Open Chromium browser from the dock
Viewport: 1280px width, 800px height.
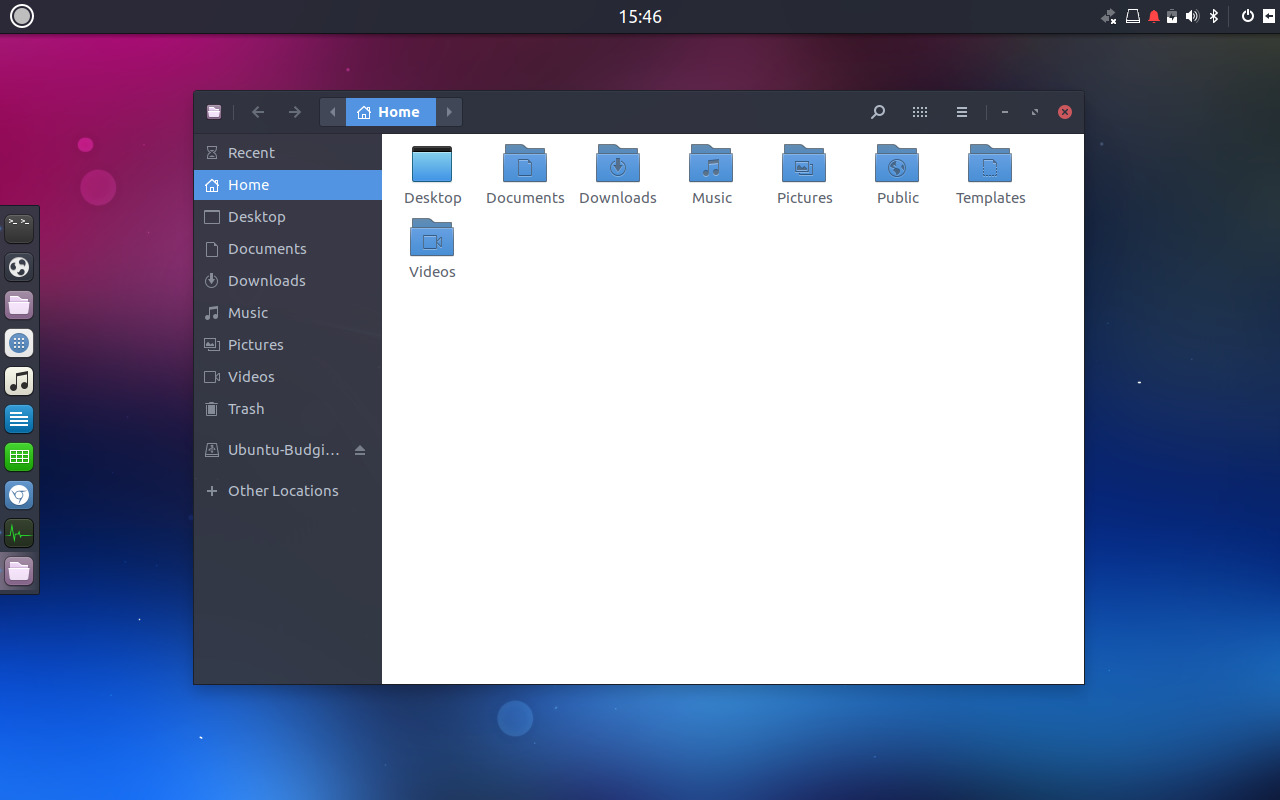19,495
